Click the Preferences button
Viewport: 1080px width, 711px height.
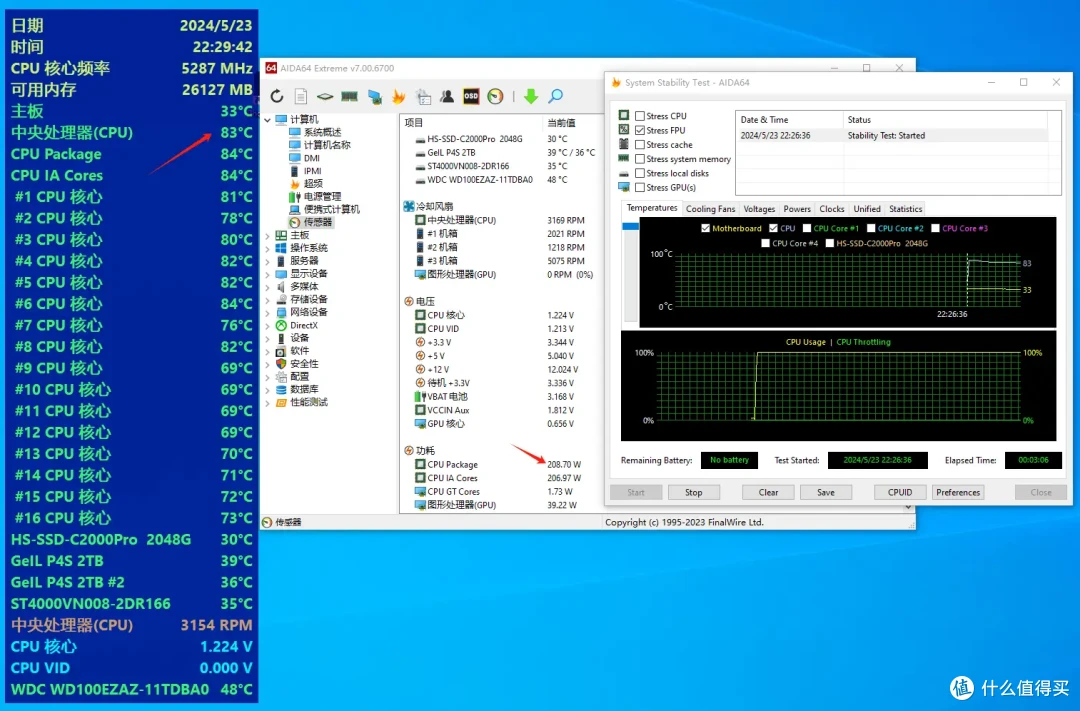tap(957, 493)
